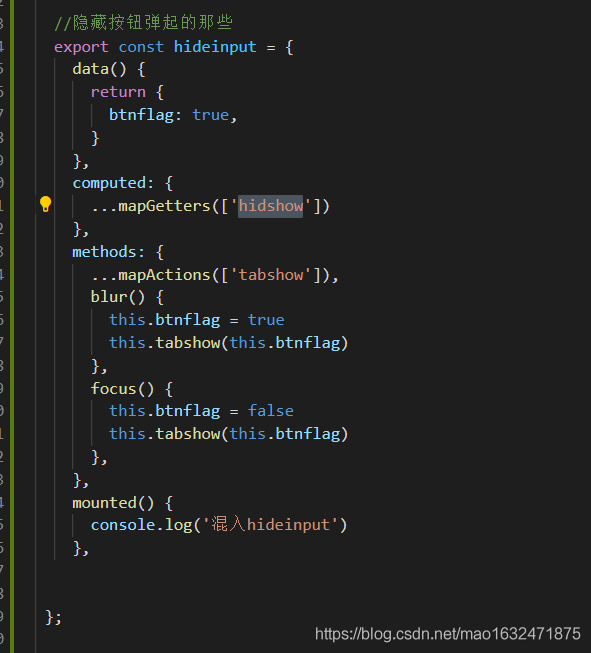Click the 'computed:' property name
This screenshot has height=653, width=591.
pos(113,184)
